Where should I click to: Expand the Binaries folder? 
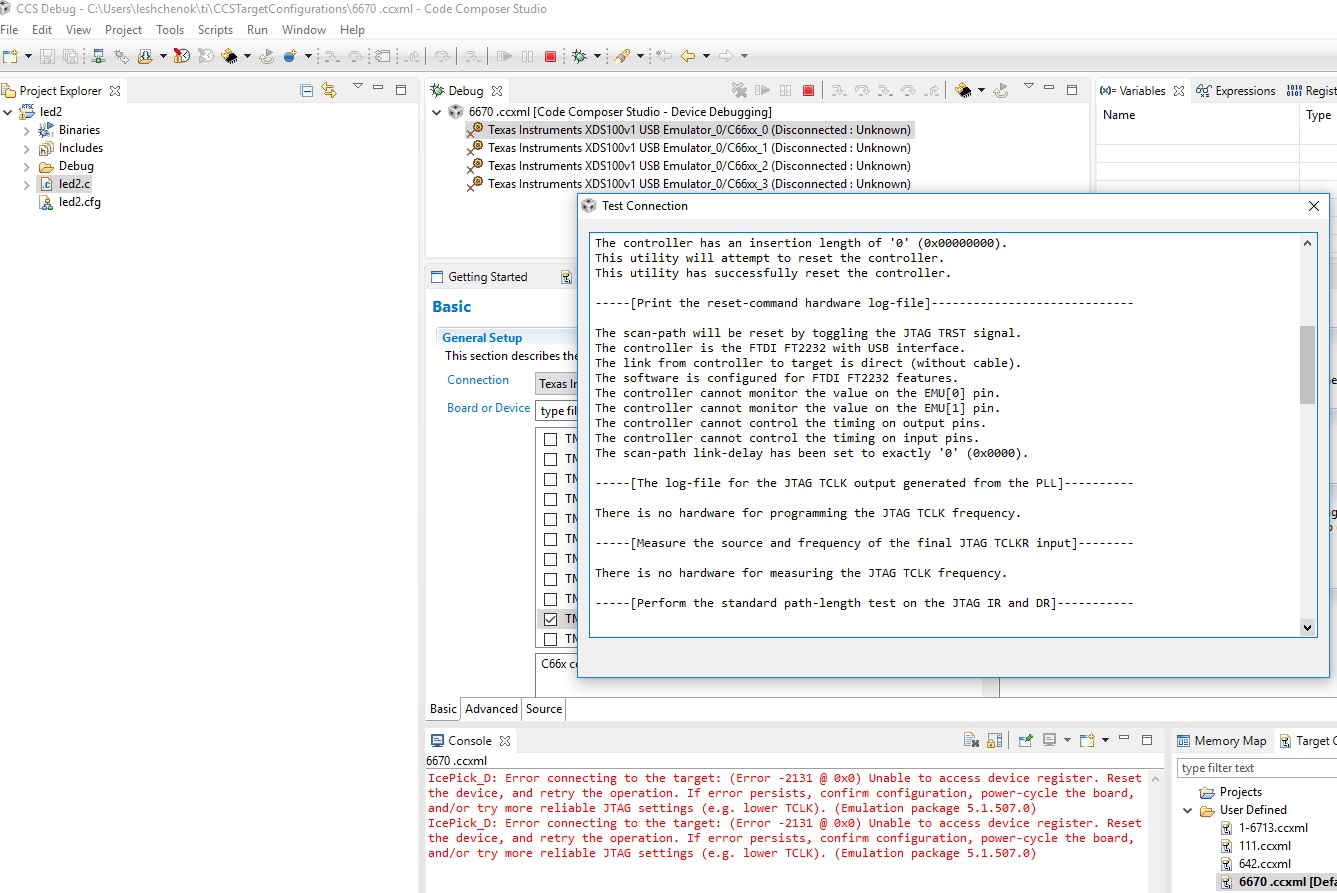[x=27, y=130]
